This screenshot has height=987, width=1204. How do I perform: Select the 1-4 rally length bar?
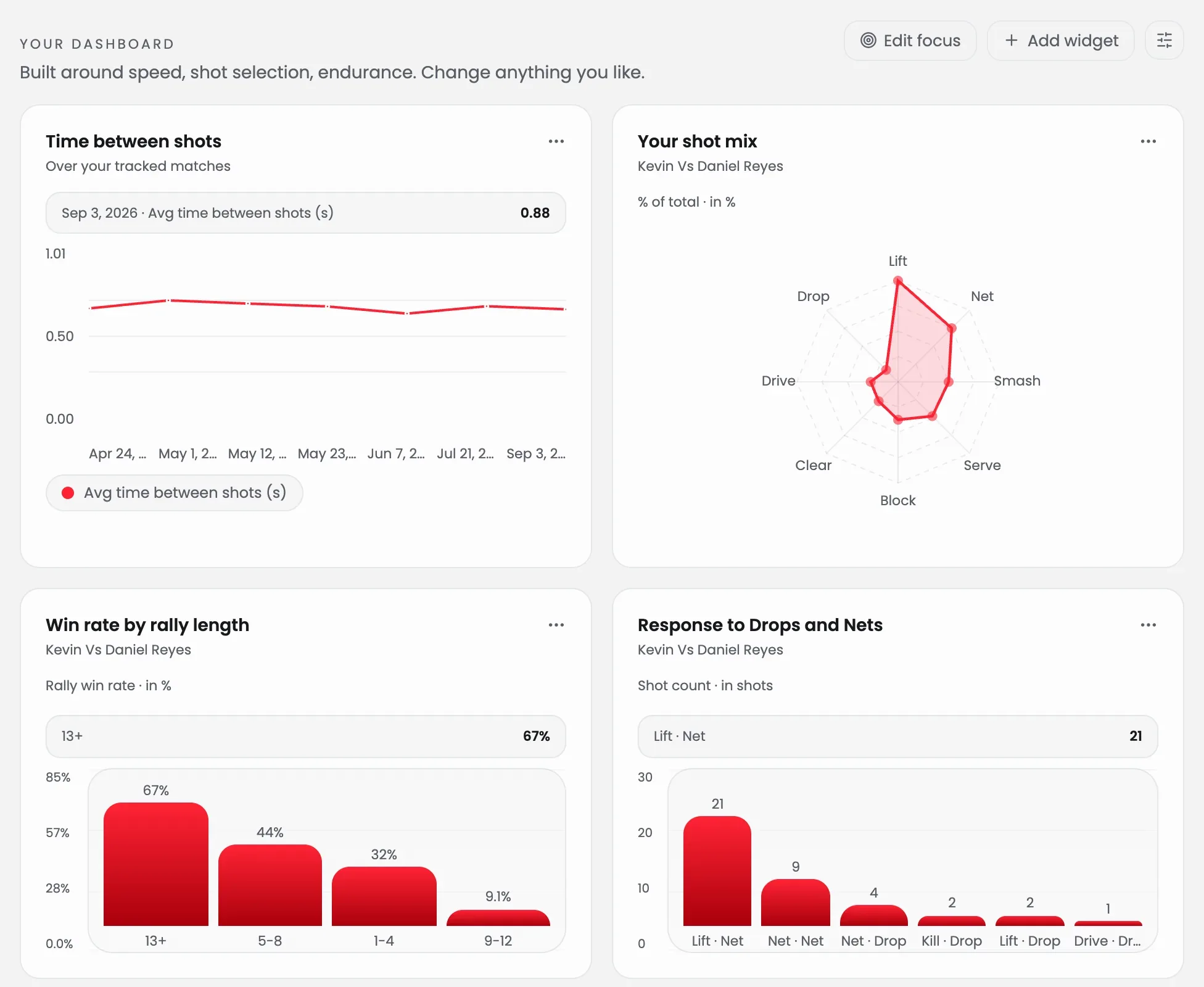[x=384, y=896]
